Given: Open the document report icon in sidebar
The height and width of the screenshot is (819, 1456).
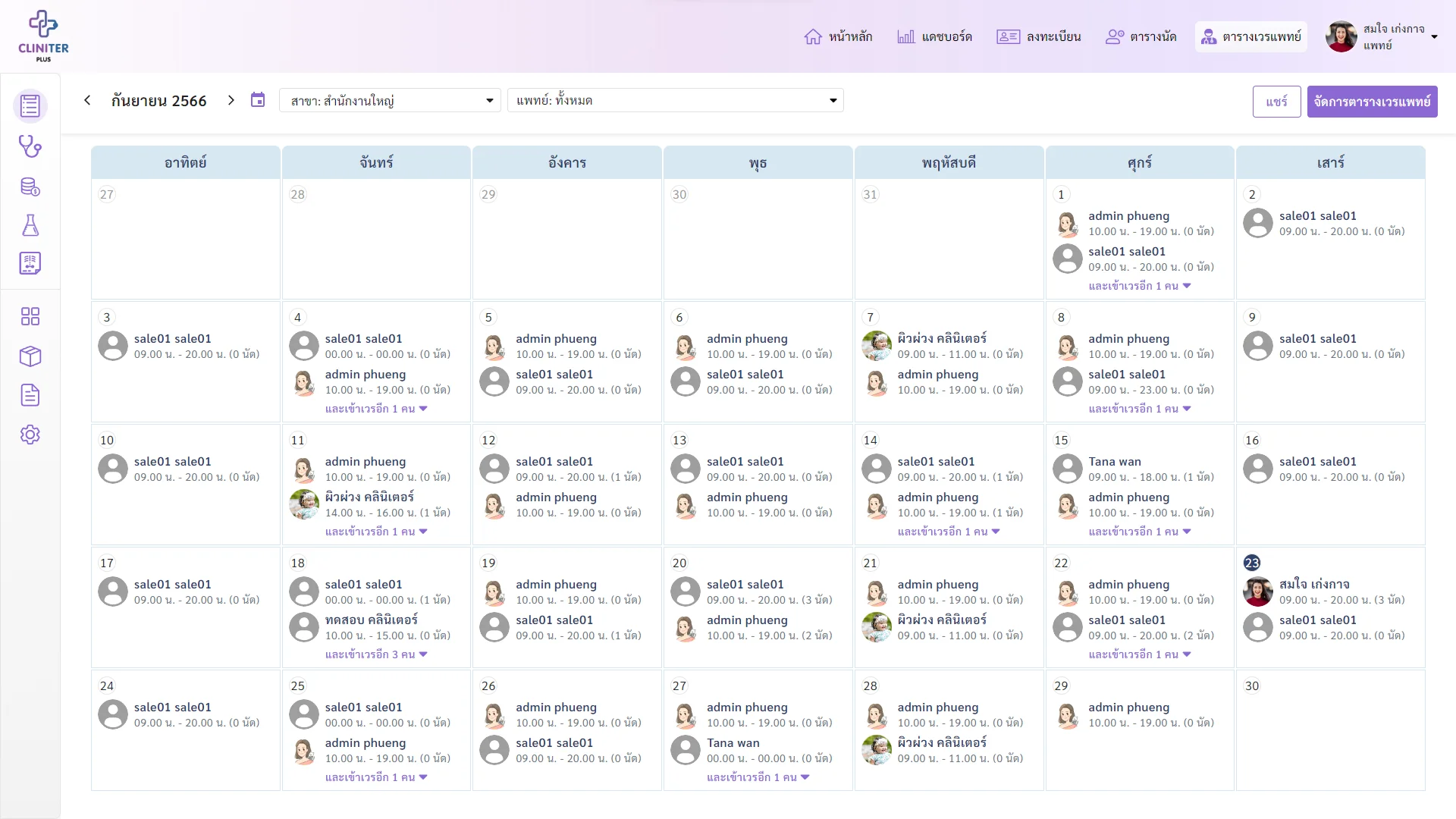Looking at the screenshot, I should point(30,395).
